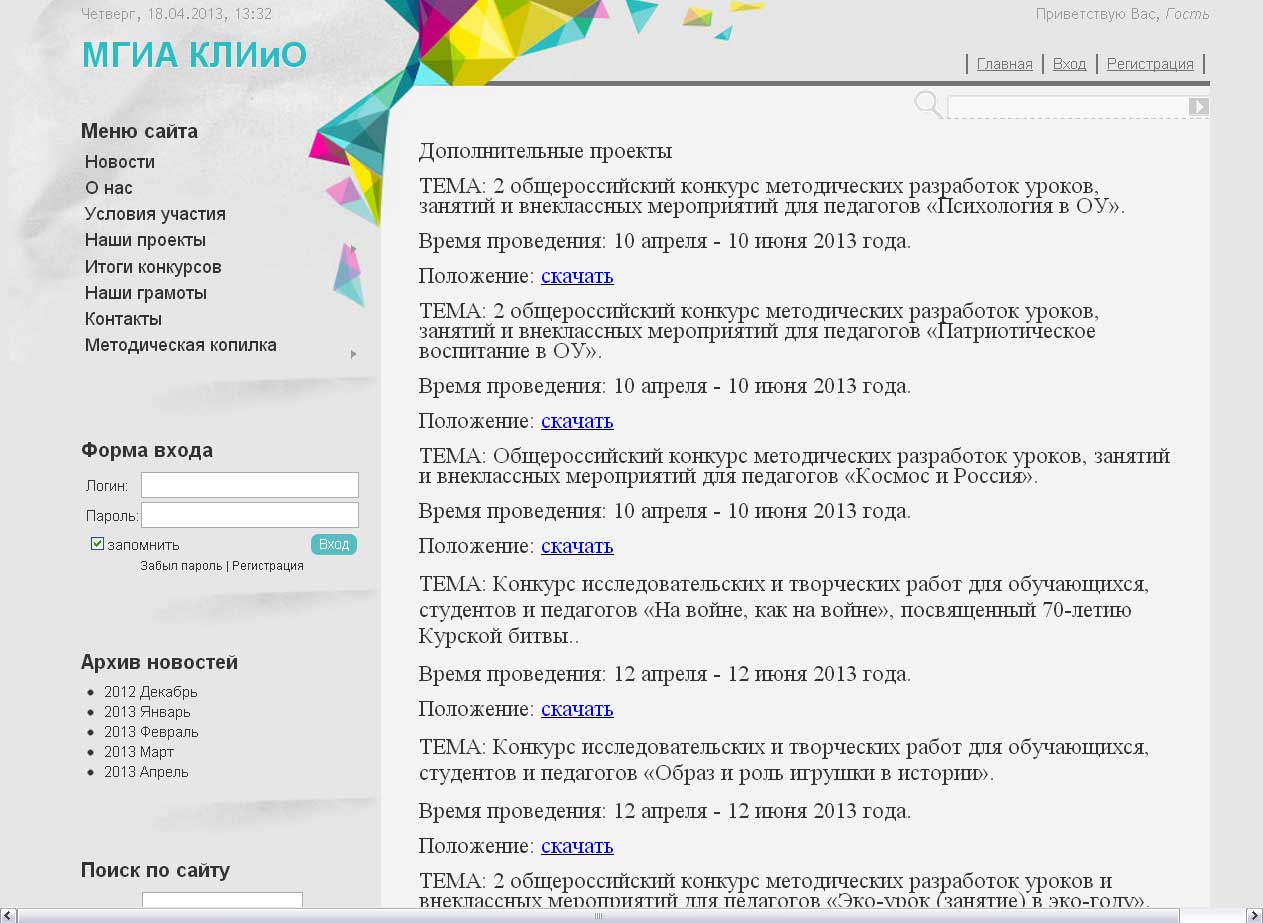The height and width of the screenshot is (923, 1263).
Task: Click the Форма входа heading
Action: tap(147, 450)
